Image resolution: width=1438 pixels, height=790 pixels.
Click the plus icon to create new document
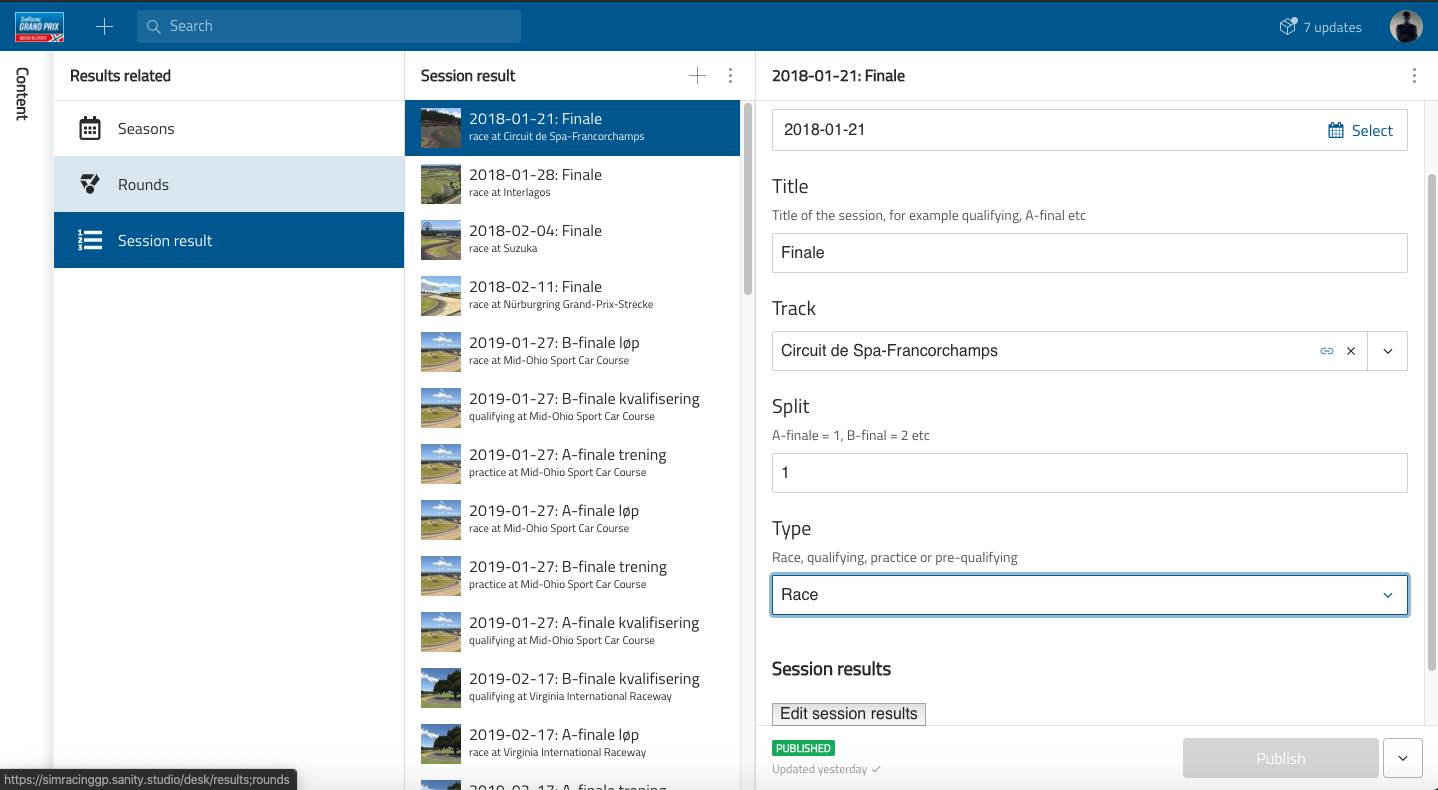(104, 27)
